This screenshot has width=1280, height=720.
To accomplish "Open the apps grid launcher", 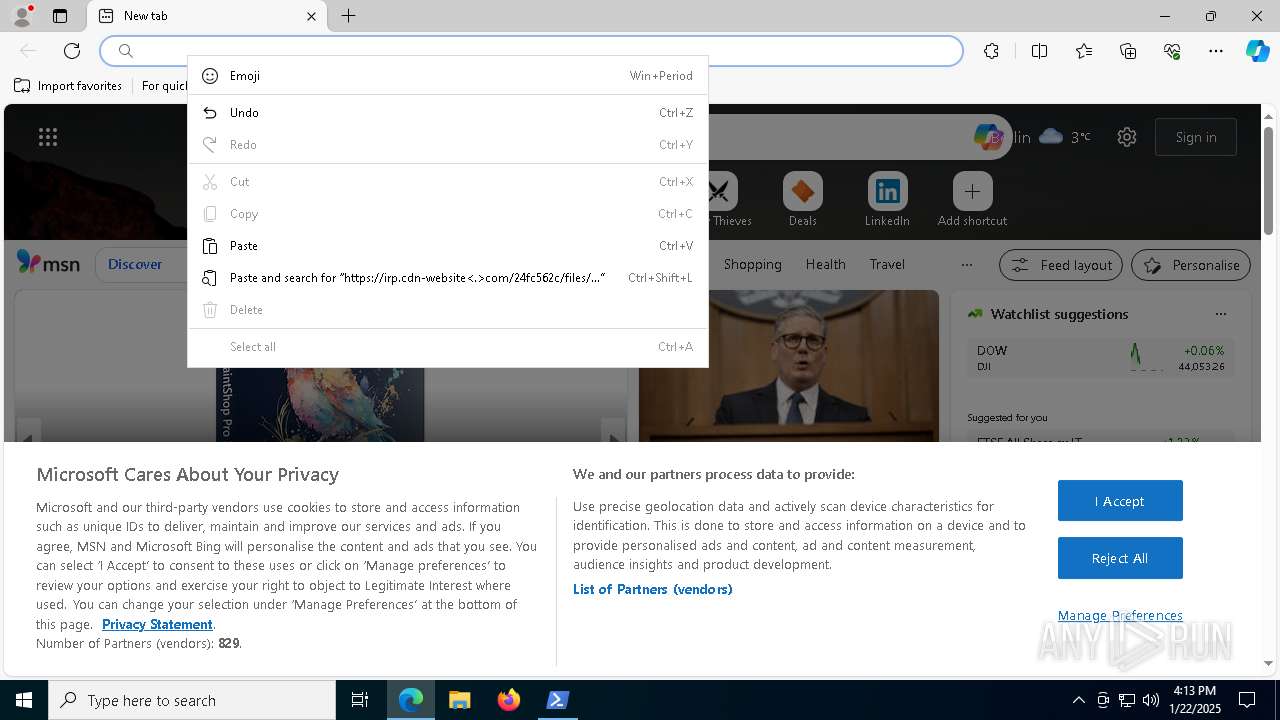I will coord(47,137).
